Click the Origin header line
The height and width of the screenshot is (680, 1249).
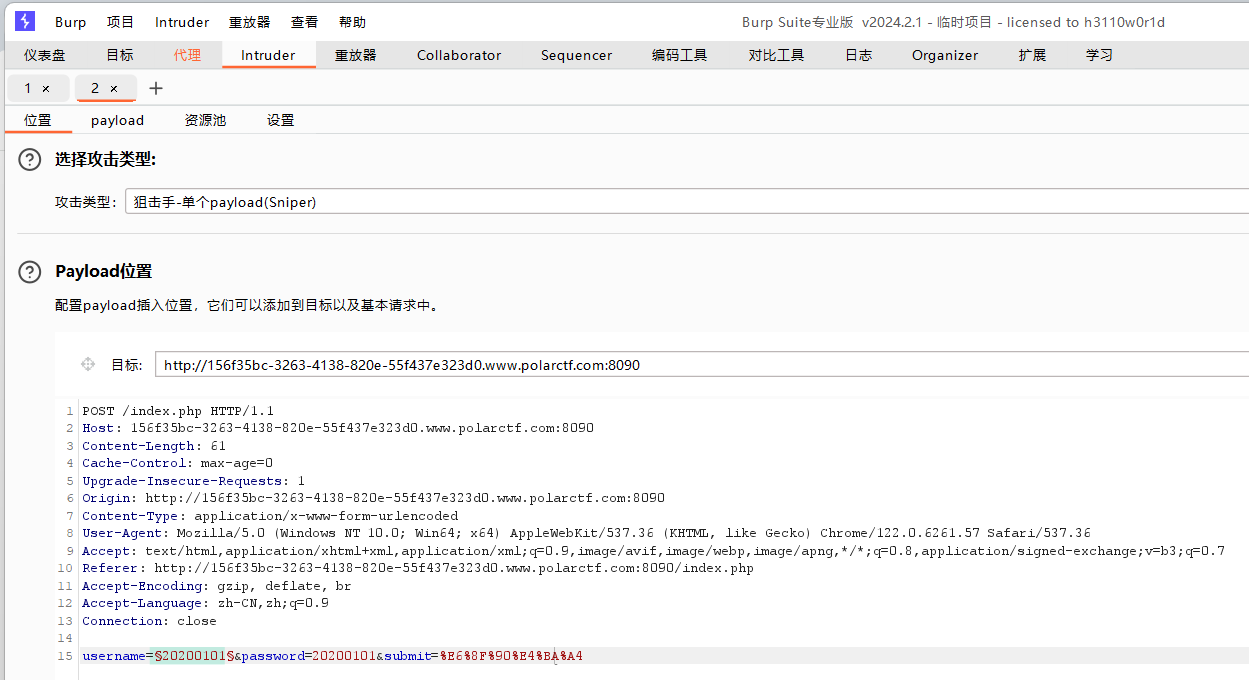coord(374,498)
